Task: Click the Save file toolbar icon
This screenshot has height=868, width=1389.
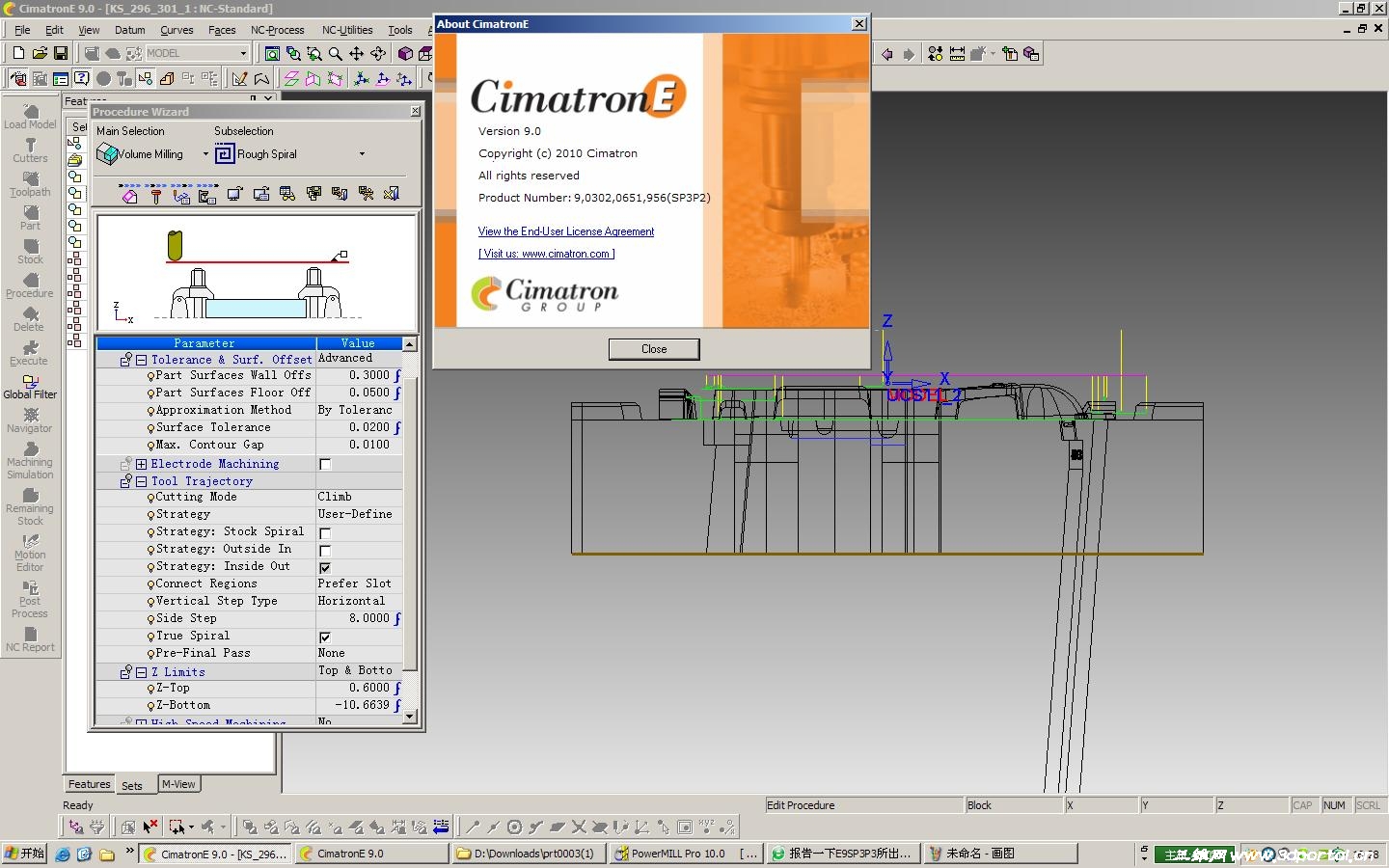Action: click(x=61, y=54)
